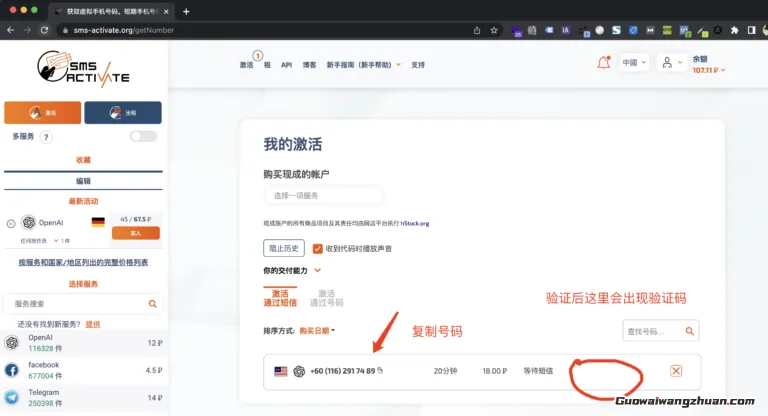Copy the +60 phone number icon

(380, 370)
